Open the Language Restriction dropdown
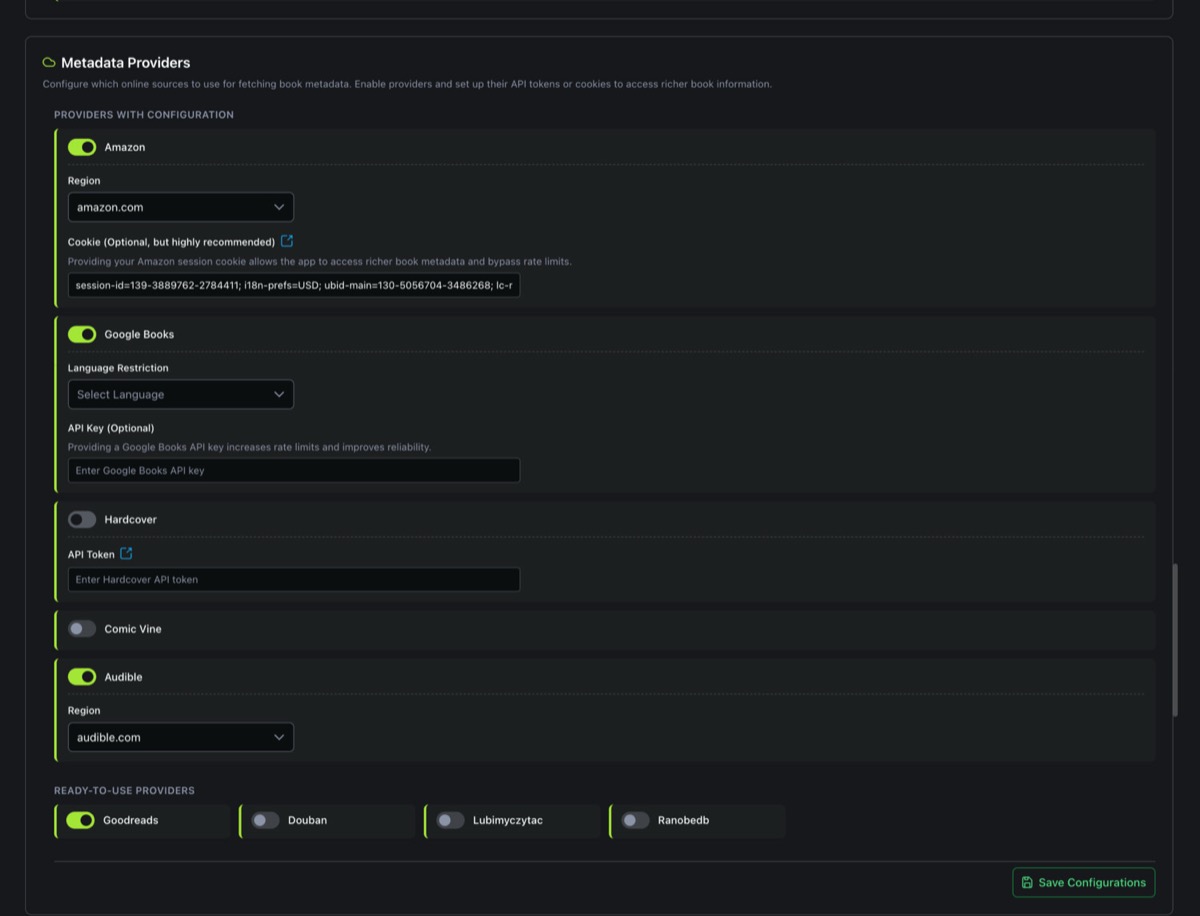Image resolution: width=1200 pixels, height=916 pixels. (180, 394)
